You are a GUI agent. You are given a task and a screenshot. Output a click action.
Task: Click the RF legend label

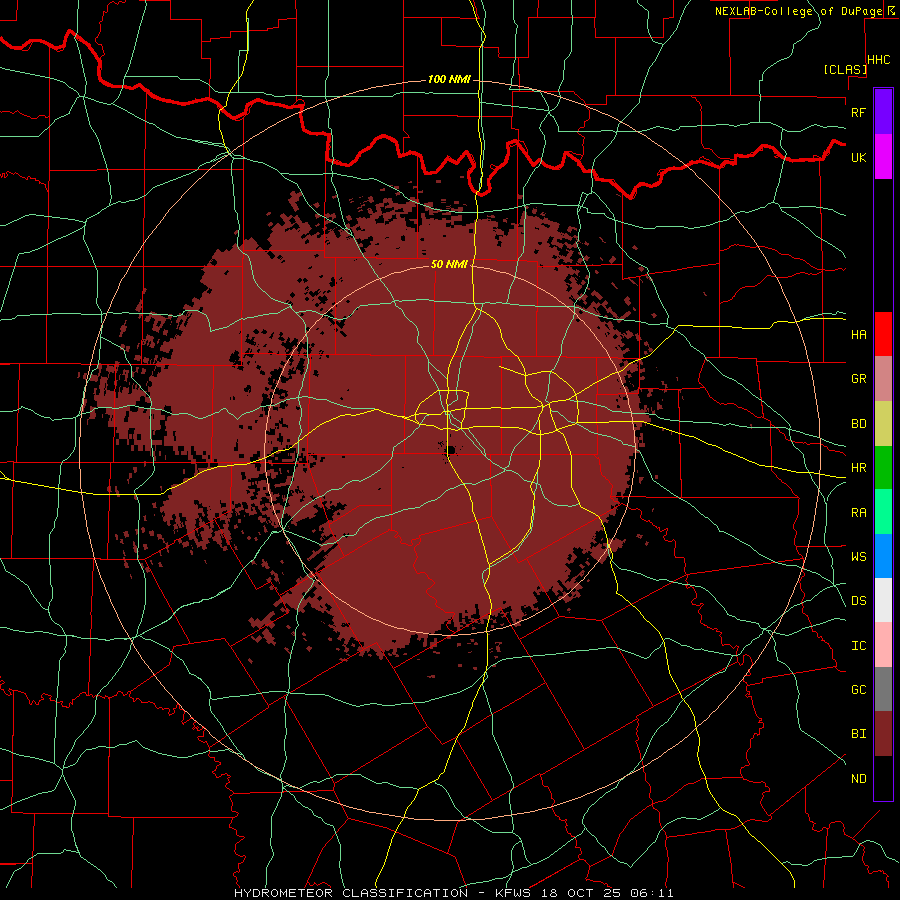859,112
